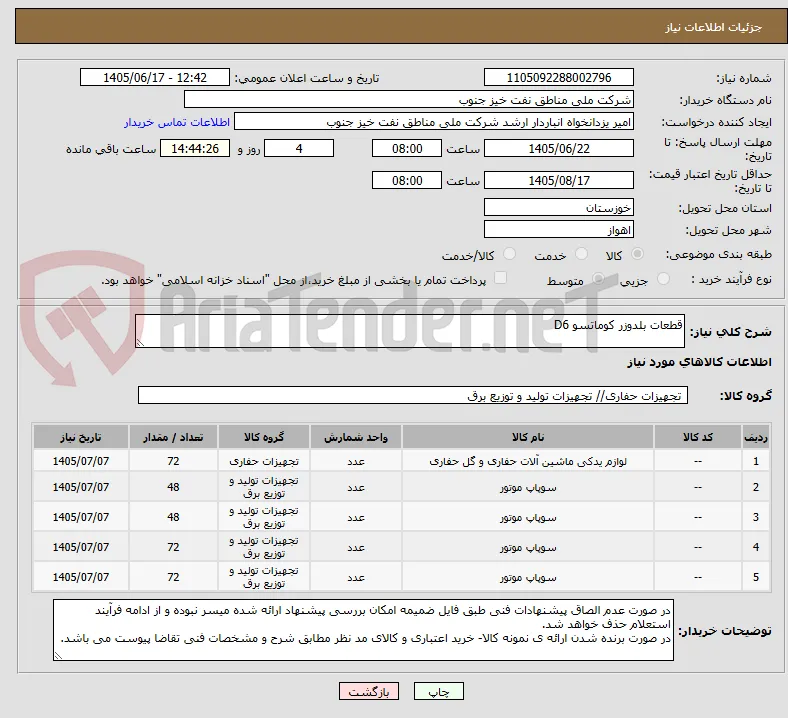This screenshot has height=718, width=788.
Task: Click the واحد شمارش column header
Action: [356, 437]
